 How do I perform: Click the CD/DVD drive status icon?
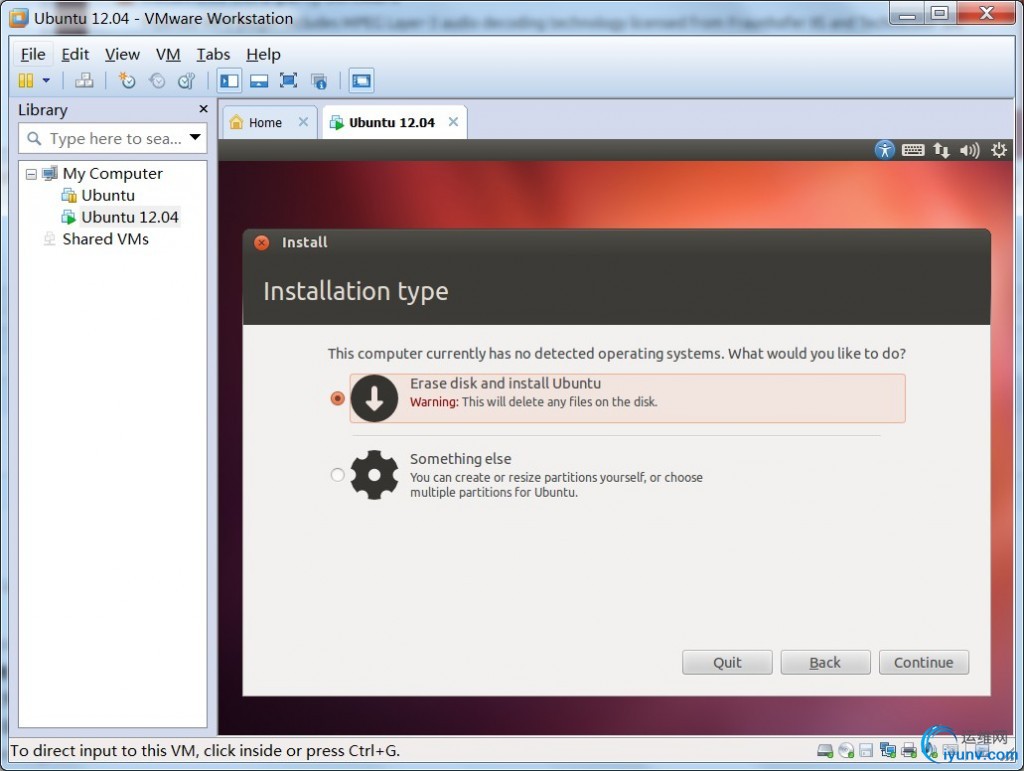[846, 751]
